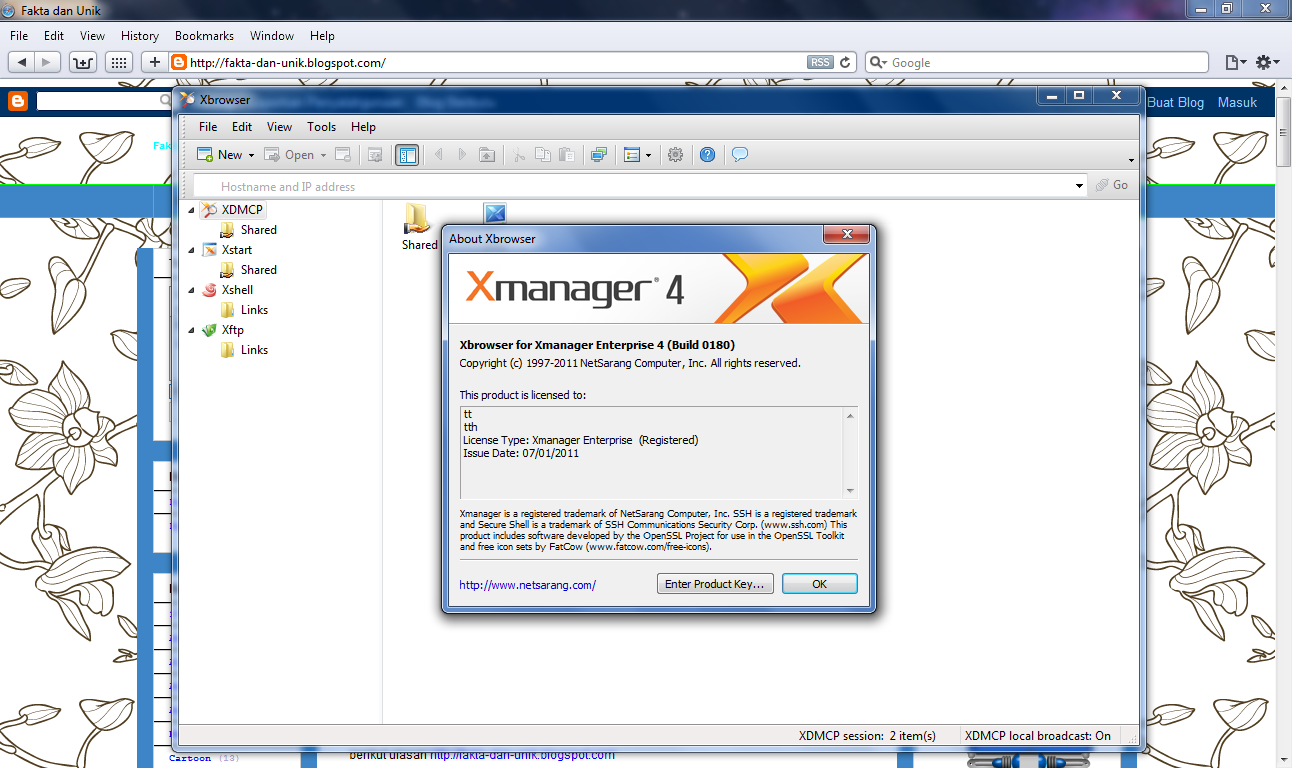This screenshot has height=768, width=1292.
Task: Close the About Xbrowser dialog
Action: [847, 234]
